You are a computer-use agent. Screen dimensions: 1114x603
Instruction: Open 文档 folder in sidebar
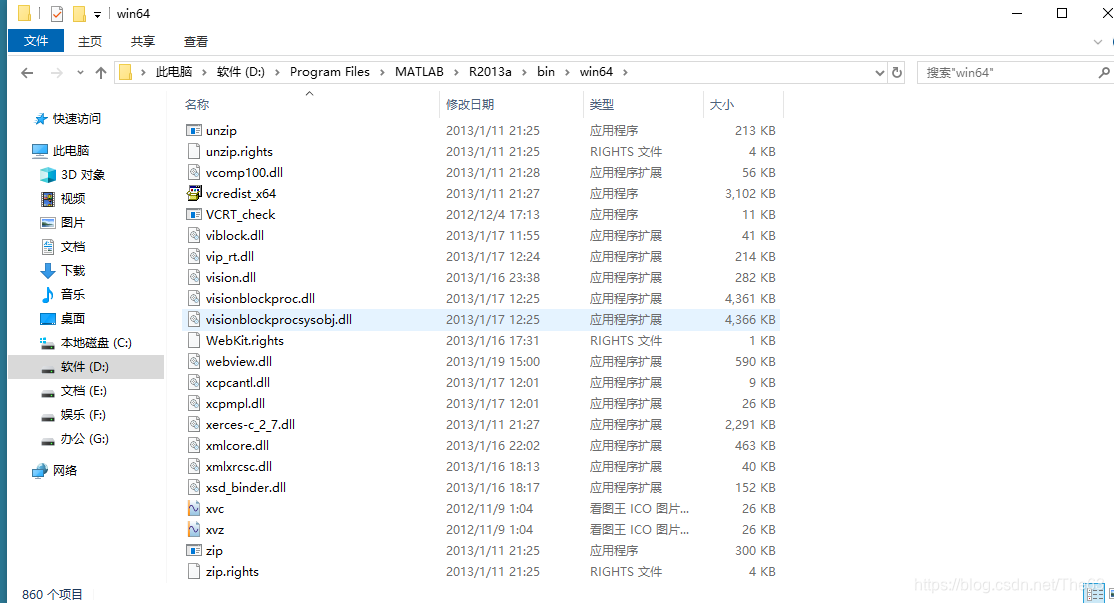click(72, 247)
